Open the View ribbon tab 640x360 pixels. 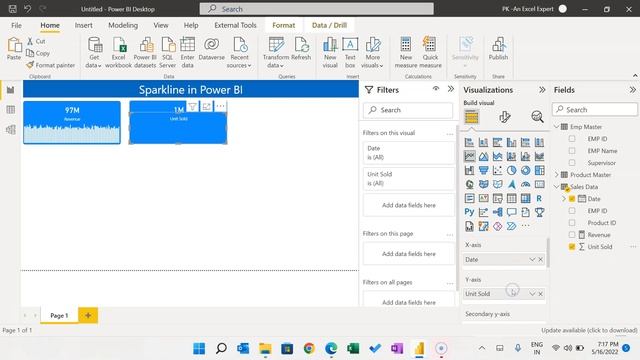[161, 25]
